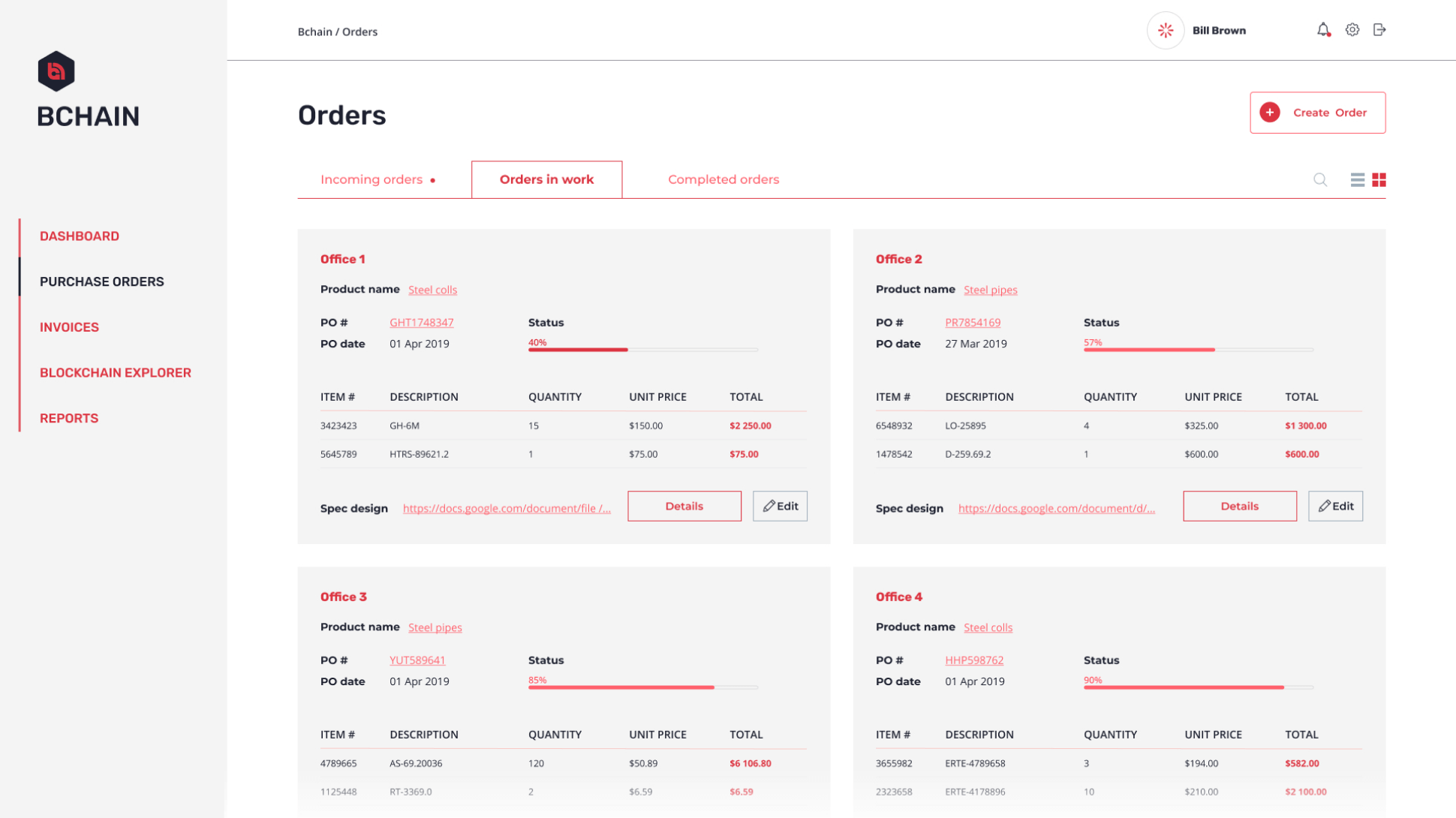Click the Create Order button

1317,113
